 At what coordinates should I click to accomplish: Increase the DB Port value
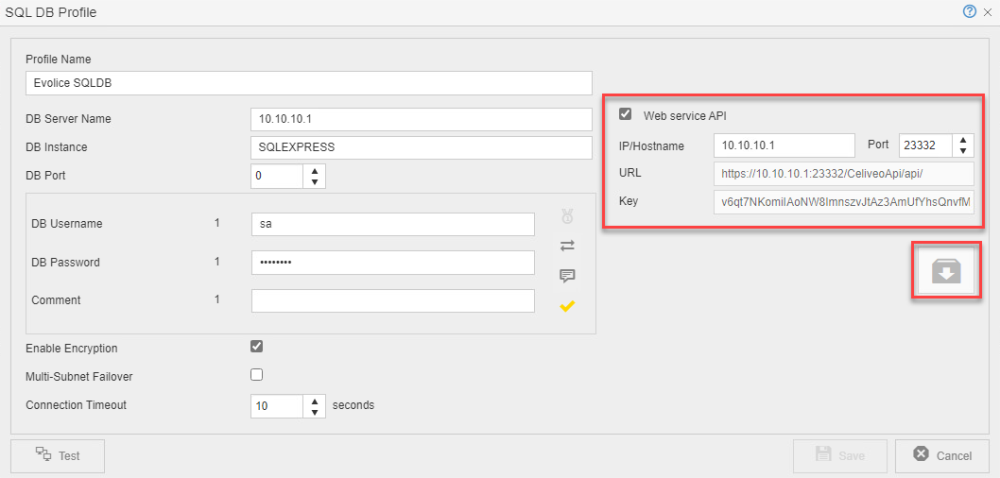[x=316, y=171]
